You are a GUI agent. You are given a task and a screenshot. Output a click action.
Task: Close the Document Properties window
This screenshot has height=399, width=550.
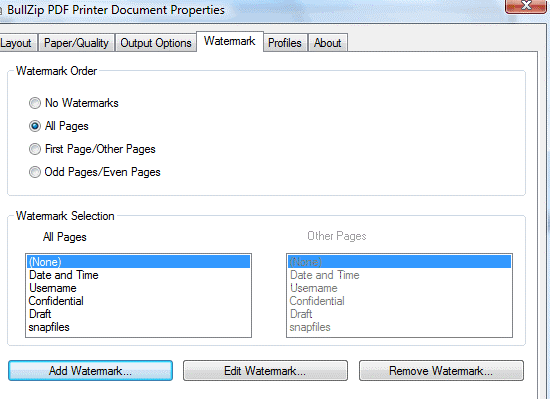pyautogui.click(x=526, y=6)
